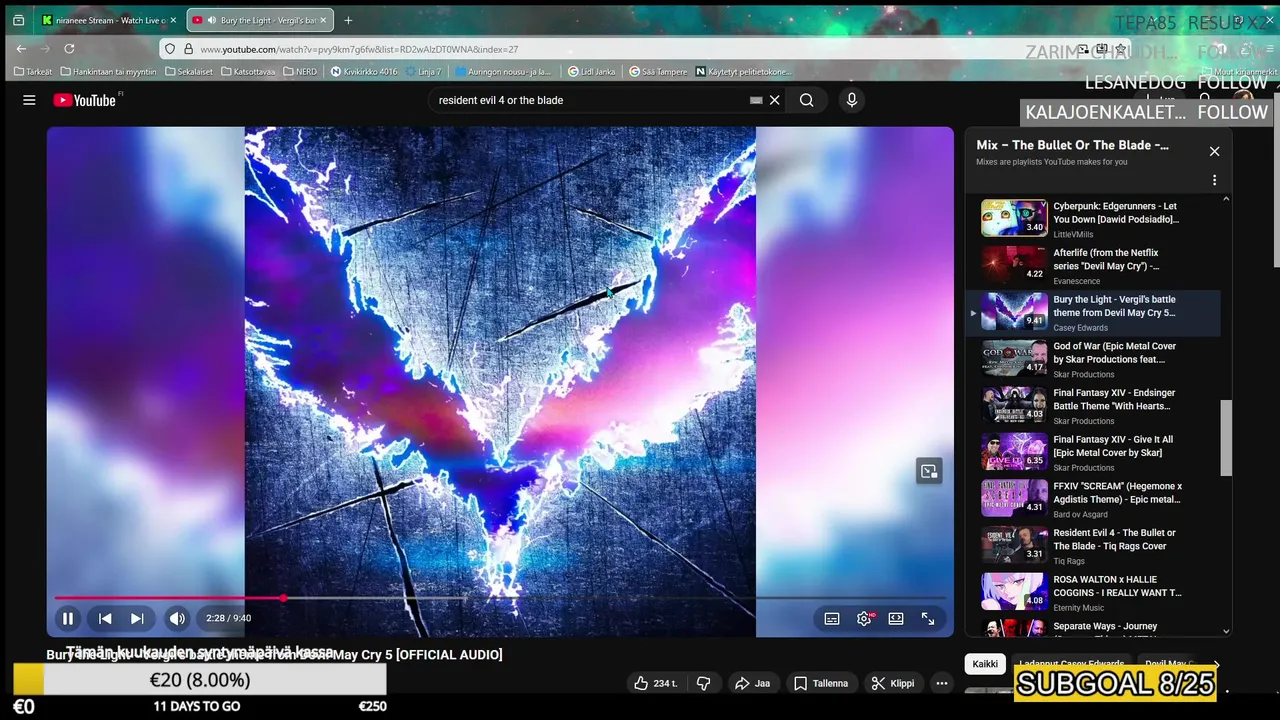
Task: Click the video title below the player
Action: 274,655
